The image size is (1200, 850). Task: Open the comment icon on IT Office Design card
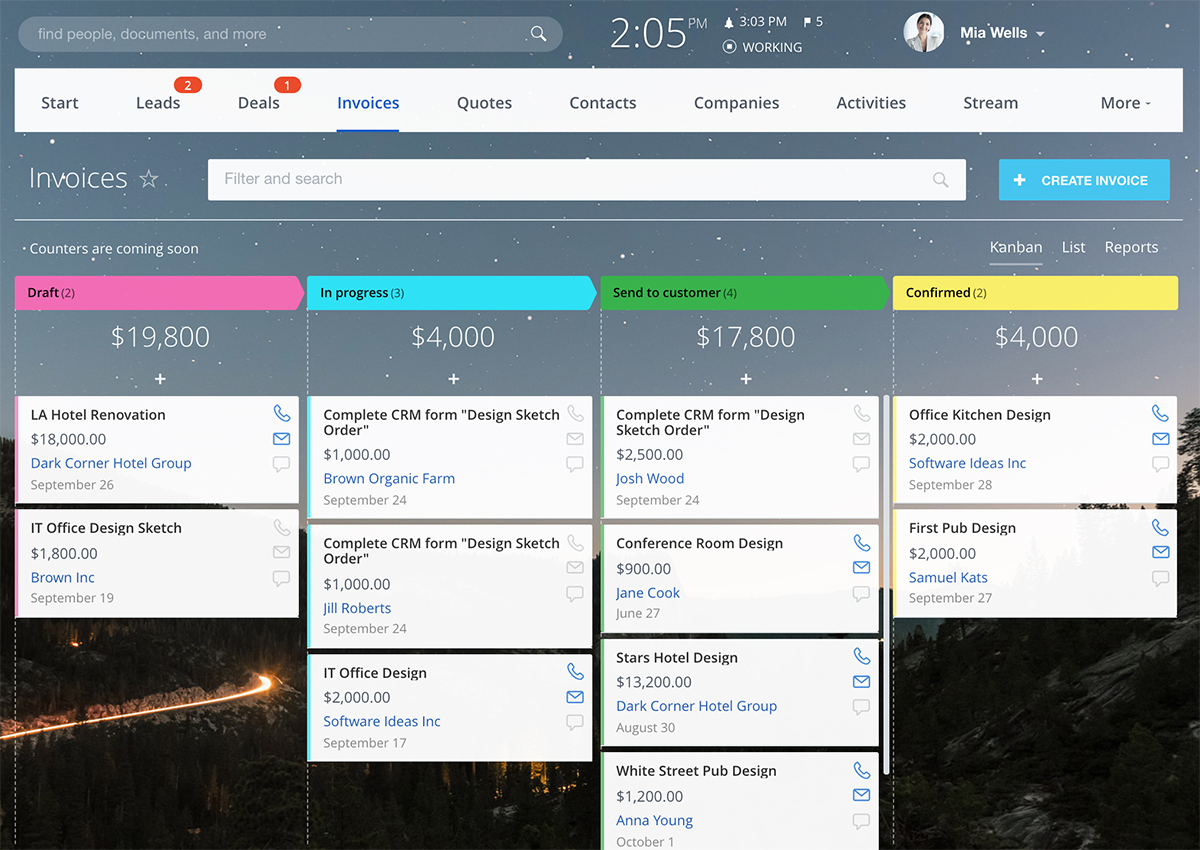575,722
